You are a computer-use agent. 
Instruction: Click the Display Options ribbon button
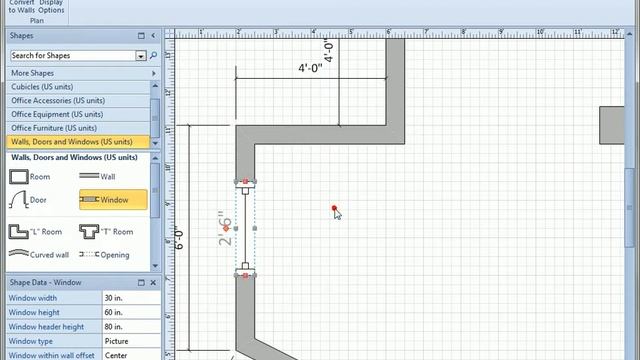point(51,6)
